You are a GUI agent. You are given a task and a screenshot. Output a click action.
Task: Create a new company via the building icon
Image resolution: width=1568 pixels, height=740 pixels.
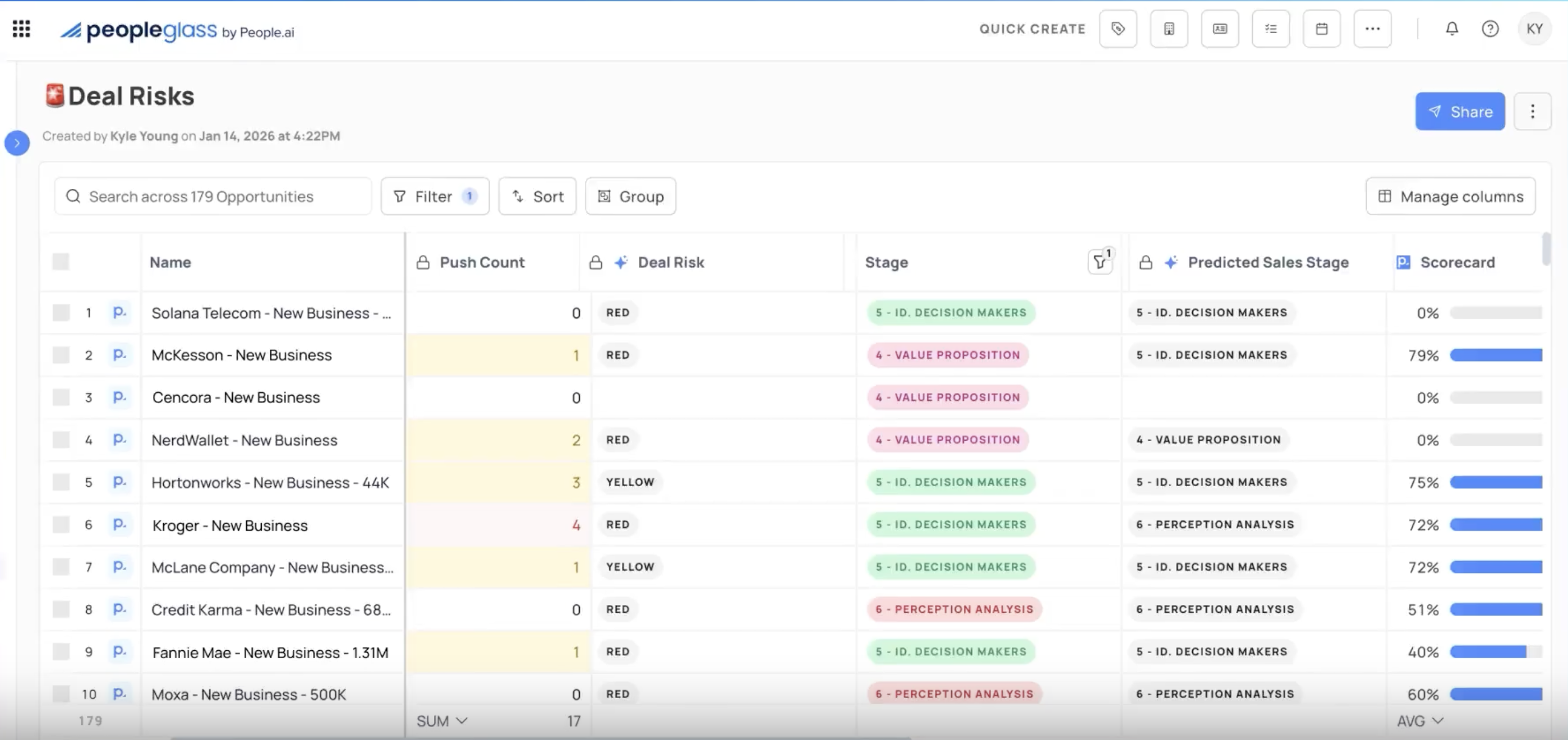coord(1169,29)
